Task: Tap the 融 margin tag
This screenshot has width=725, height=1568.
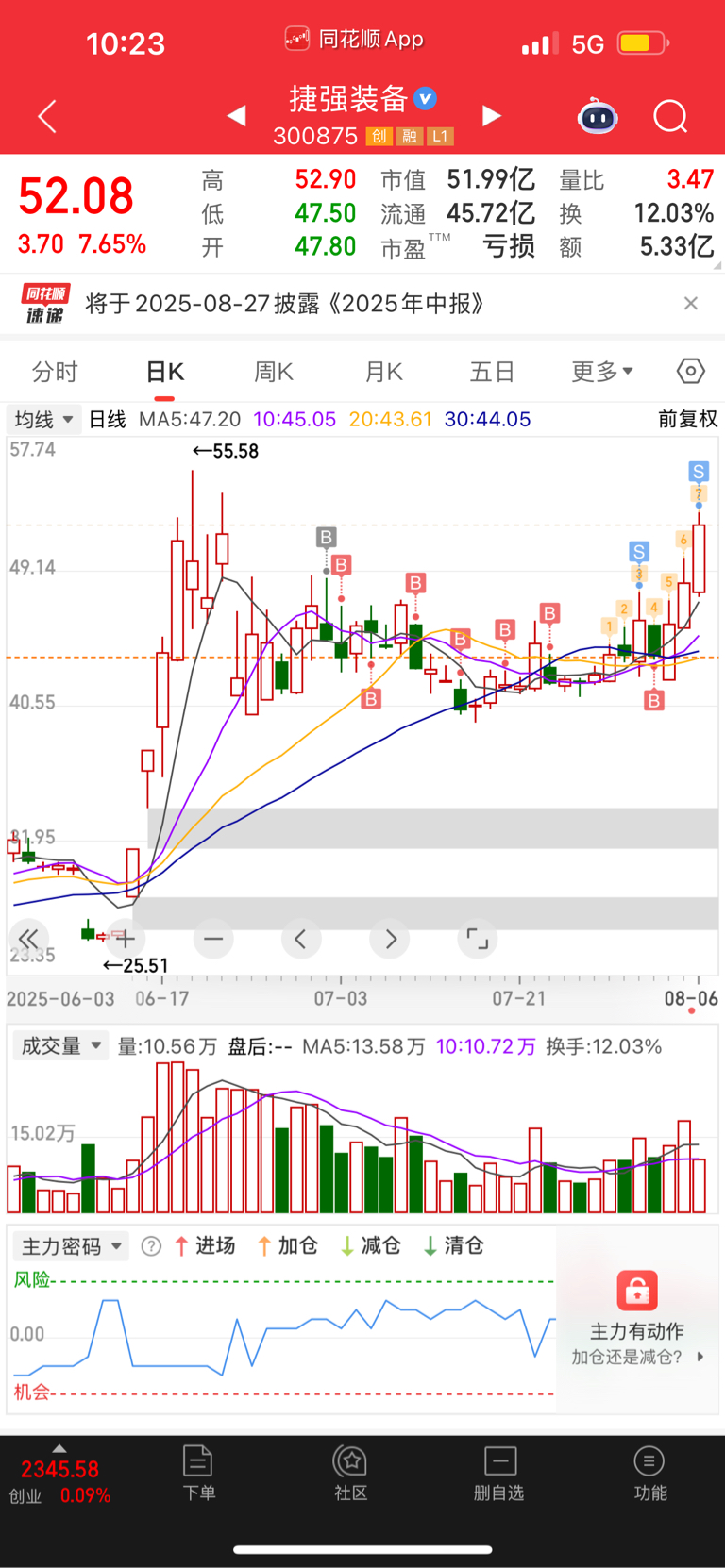Action: coord(409,136)
